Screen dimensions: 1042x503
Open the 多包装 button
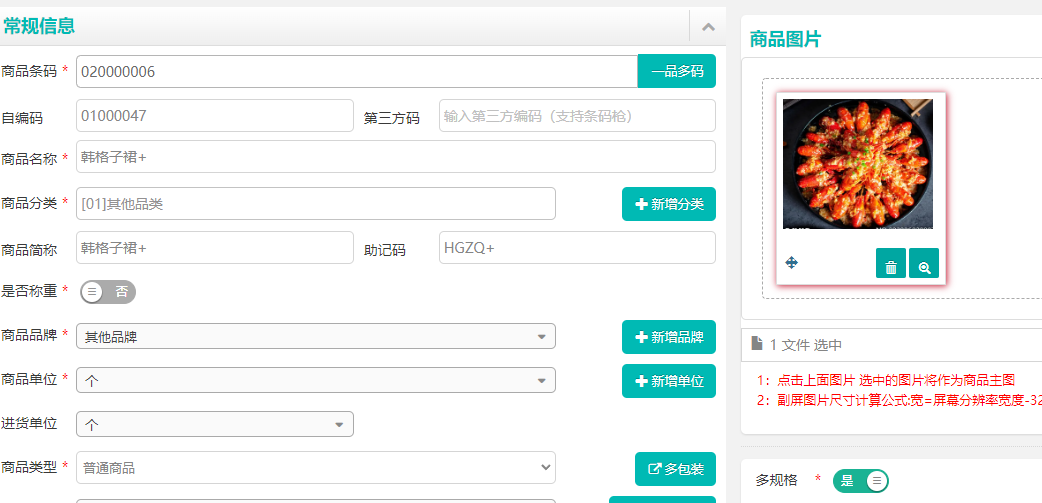tap(675, 469)
